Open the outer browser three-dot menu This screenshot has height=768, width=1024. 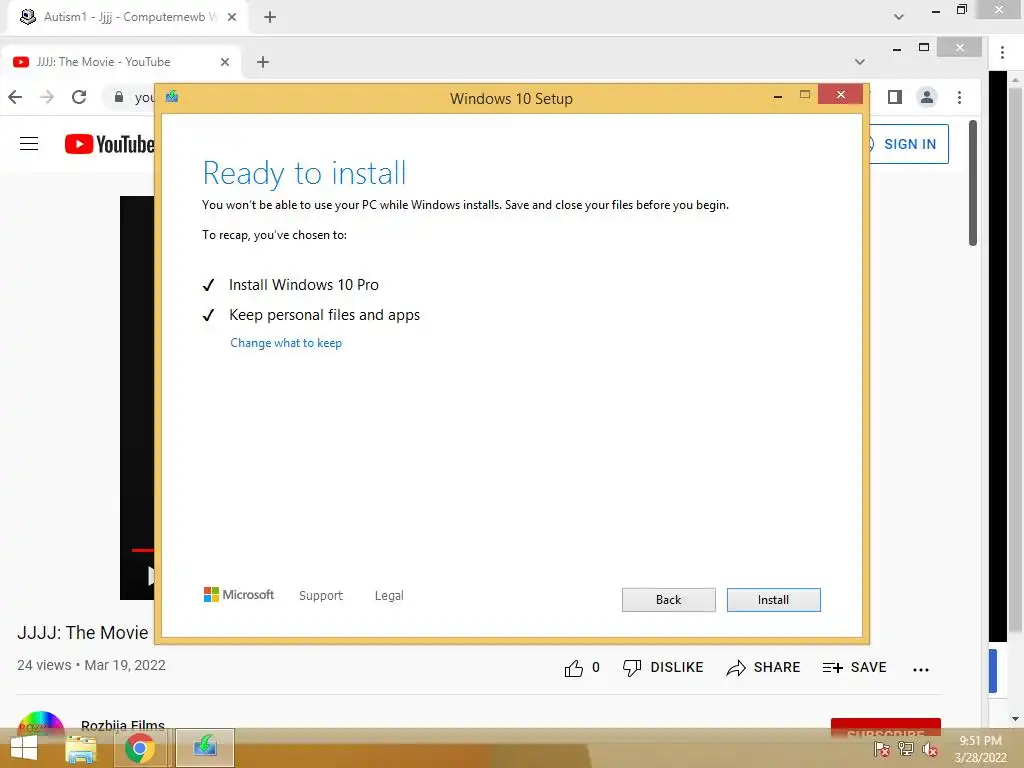pos(1002,52)
